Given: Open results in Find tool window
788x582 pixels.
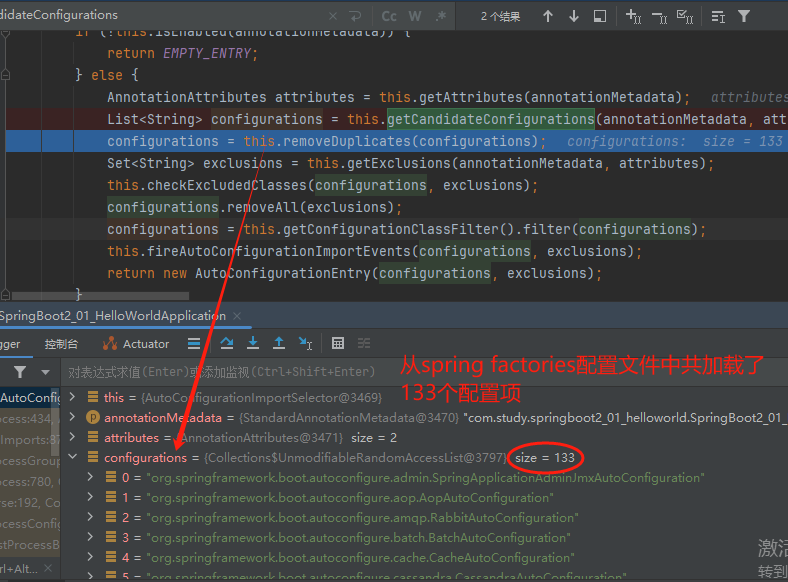Looking at the screenshot, I should [x=600, y=16].
